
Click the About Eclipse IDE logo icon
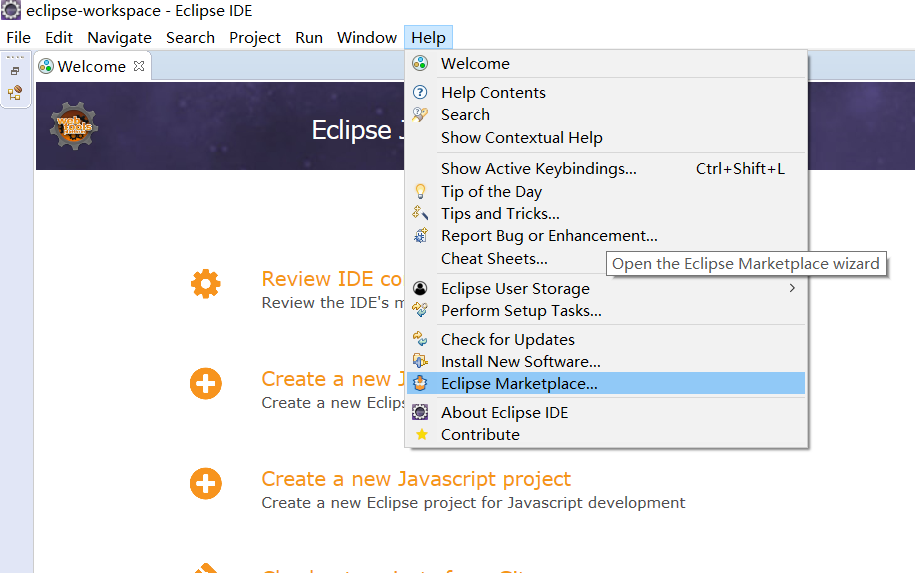(x=420, y=413)
